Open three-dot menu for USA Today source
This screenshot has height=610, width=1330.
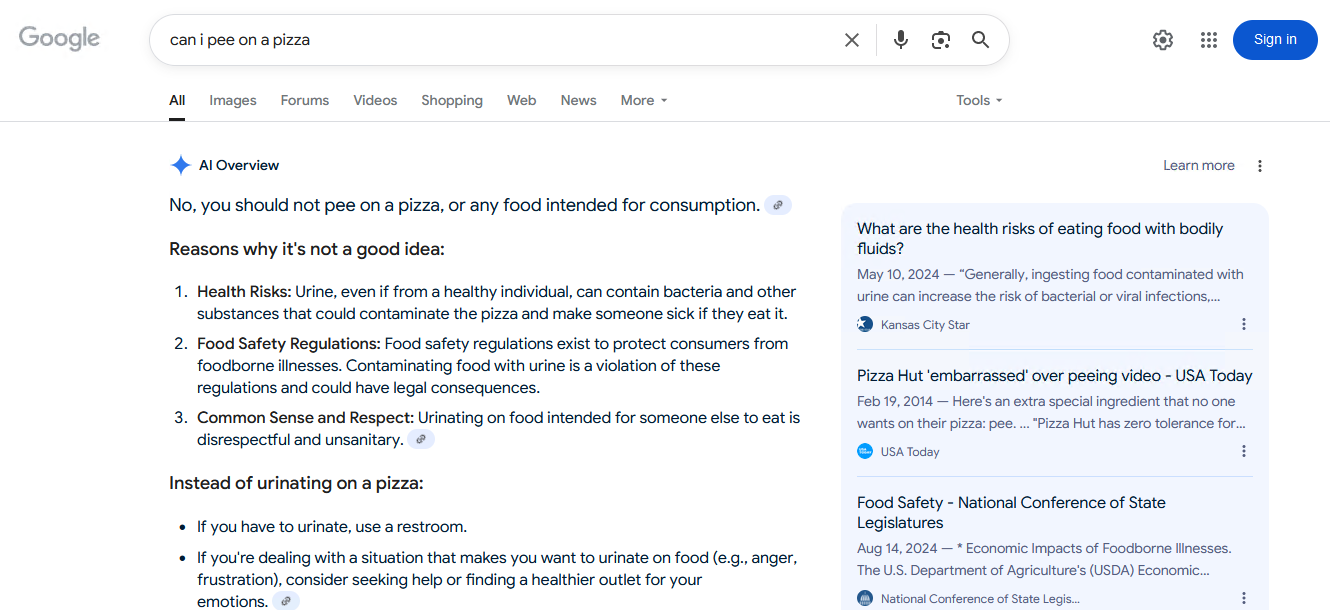tap(1244, 451)
